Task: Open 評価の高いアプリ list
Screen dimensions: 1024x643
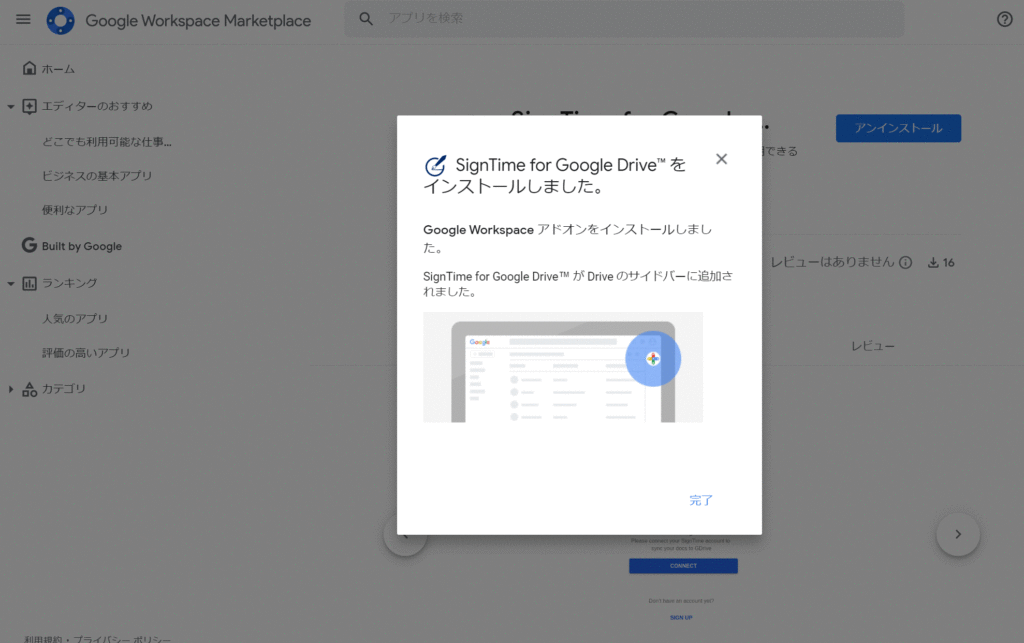Action: 86,353
